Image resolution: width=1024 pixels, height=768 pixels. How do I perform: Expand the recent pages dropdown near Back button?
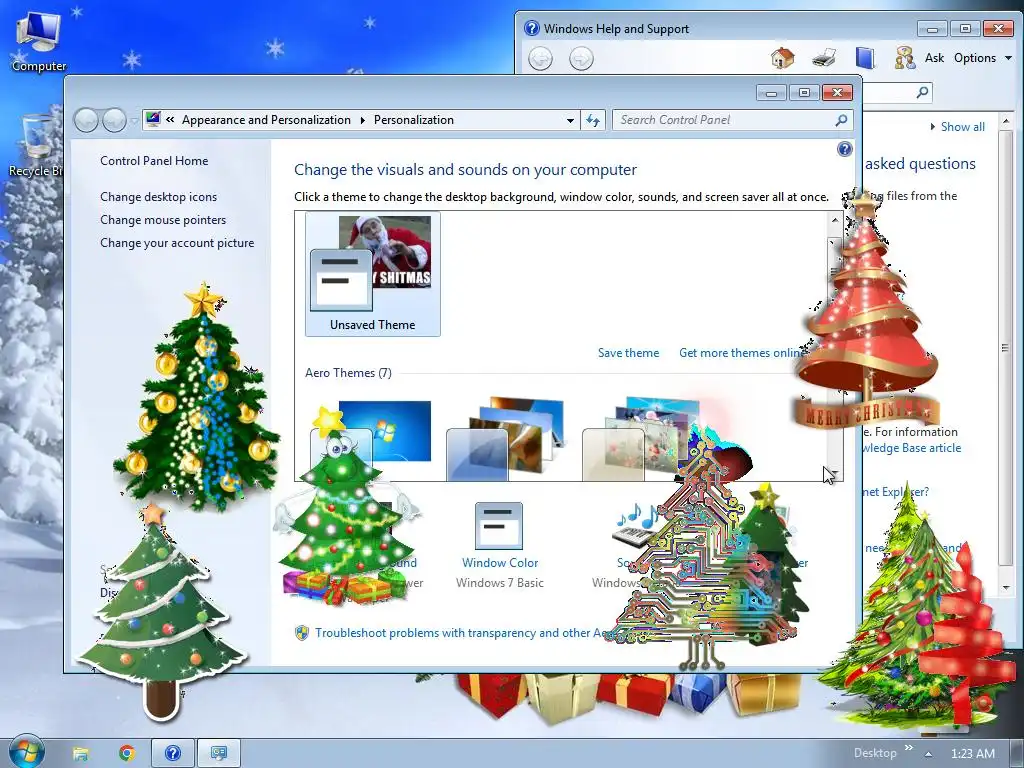click(134, 121)
